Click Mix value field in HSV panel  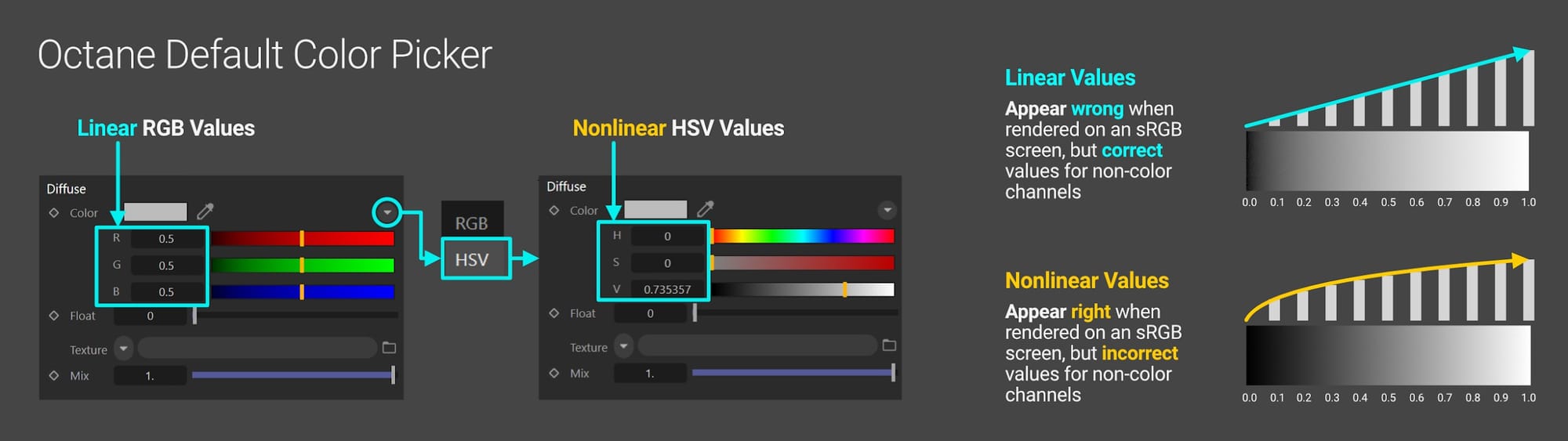[651, 374]
